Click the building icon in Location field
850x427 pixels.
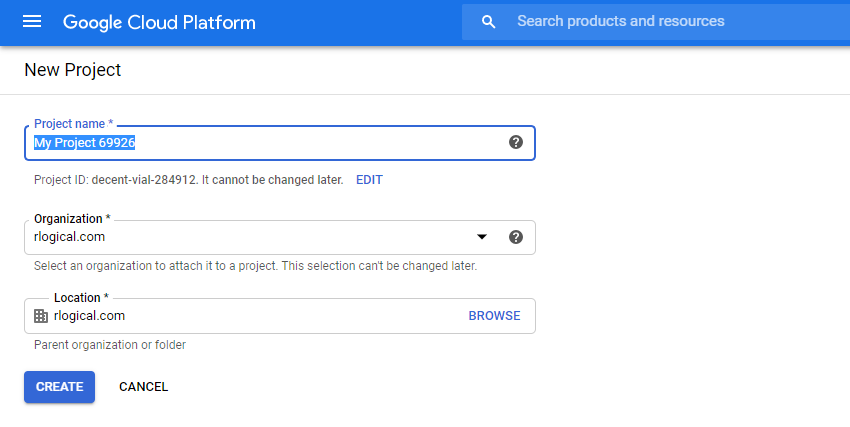[x=41, y=316]
